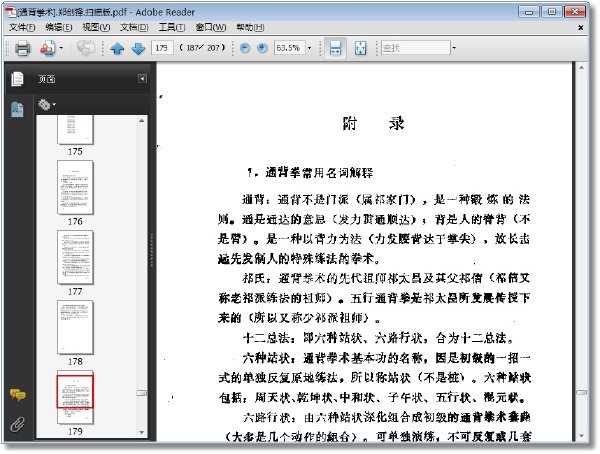
Task: Open the 文档(D) menu
Action: tap(134, 28)
